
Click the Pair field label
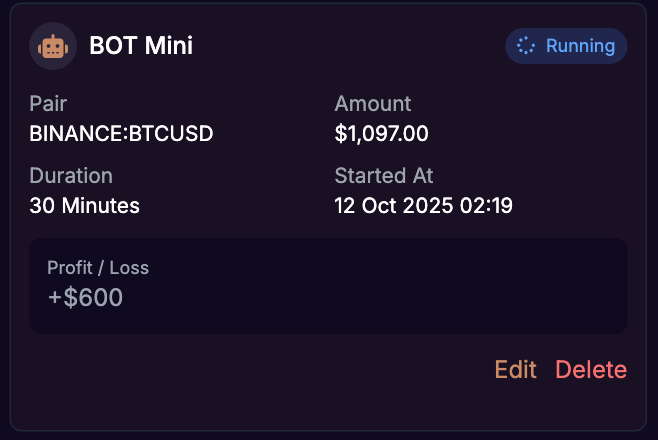click(x=48, y=104)
